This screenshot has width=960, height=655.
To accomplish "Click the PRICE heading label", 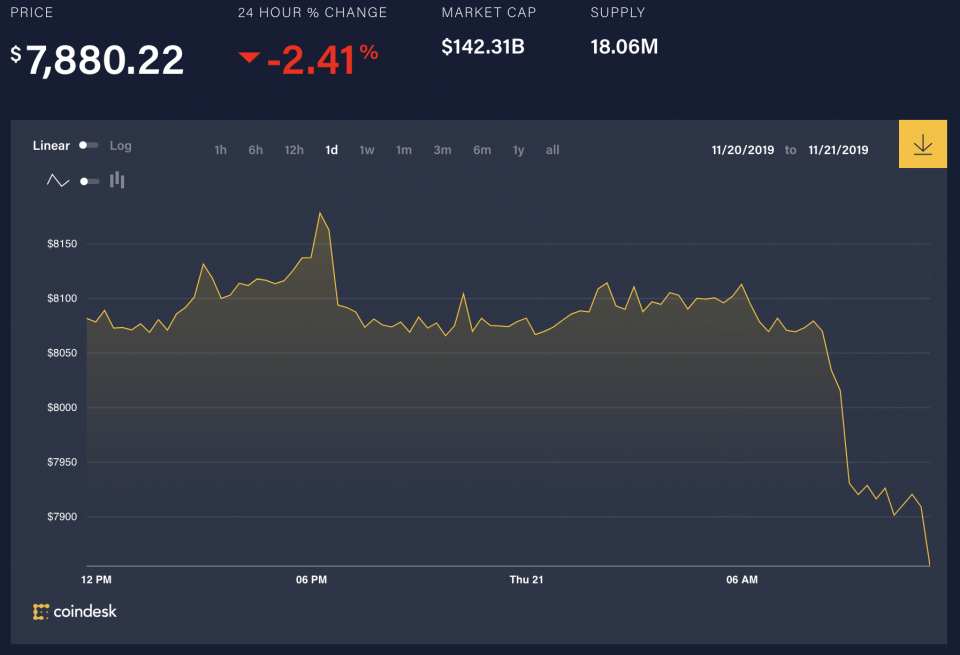I will coord(32,12).
